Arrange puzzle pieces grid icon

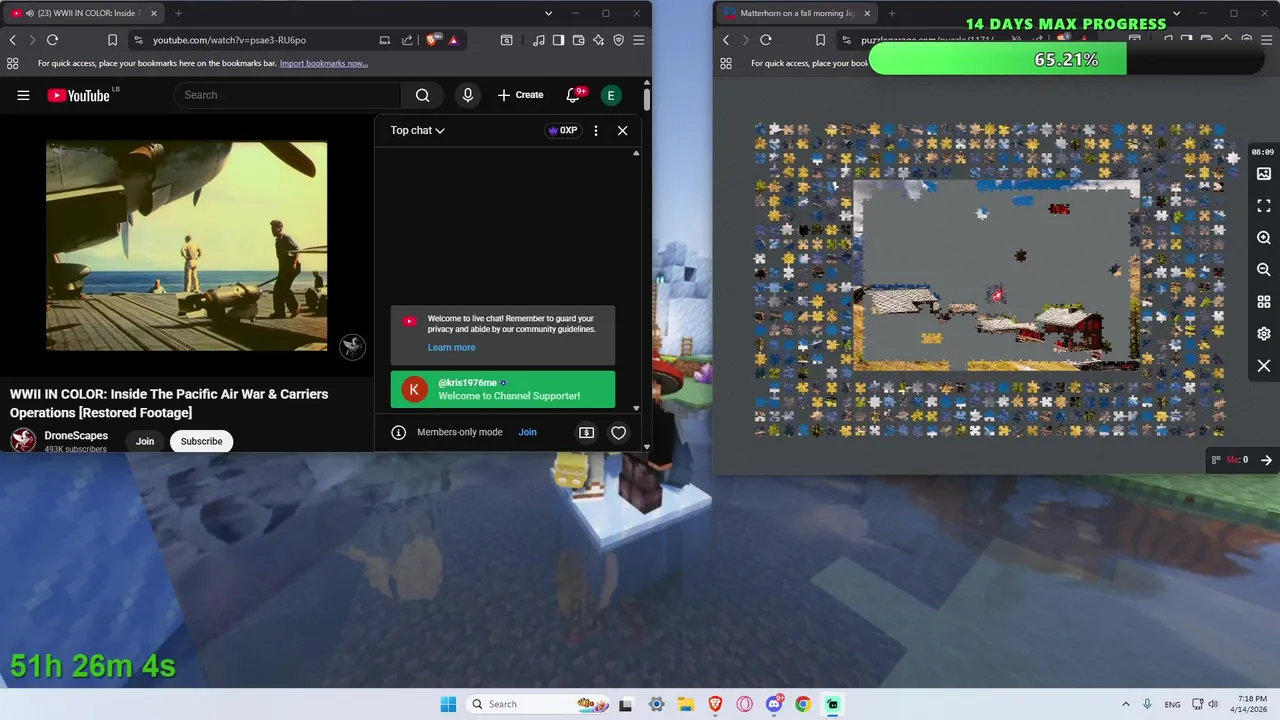1264,302
